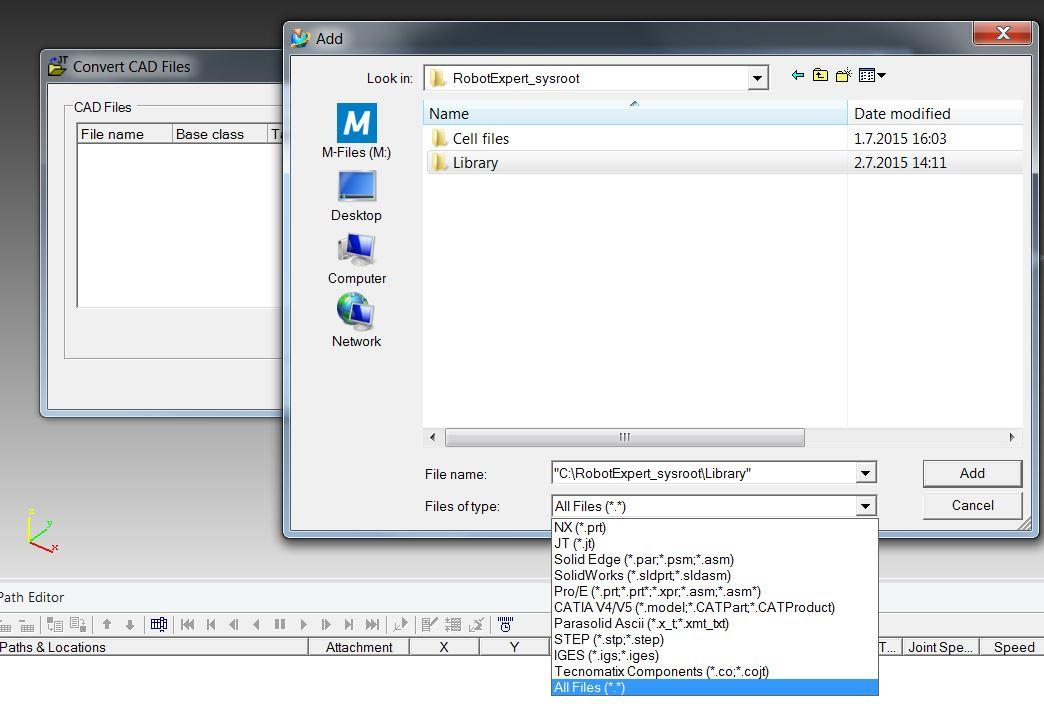
Task: Open the view menu in the Add dialog
Action: [x=872, y=75]
